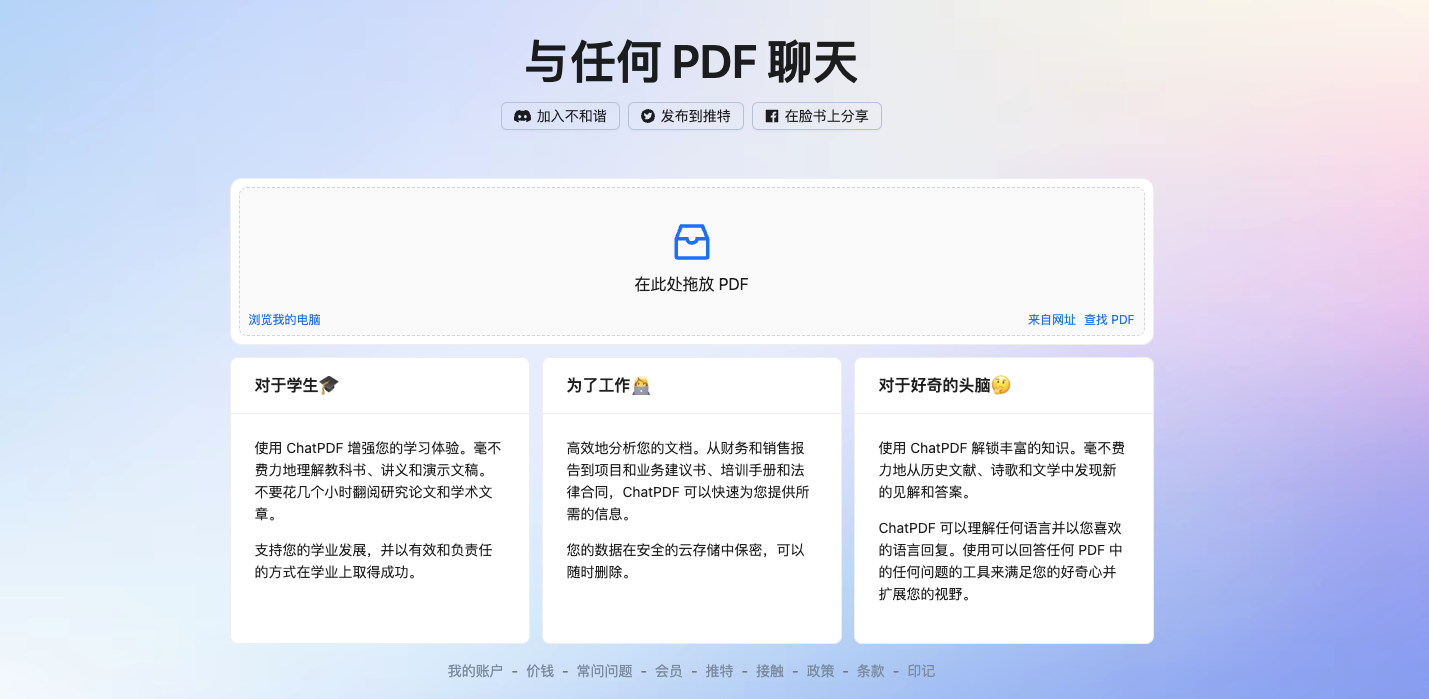Open 推特 footer link

pyautogui.click(x=719, y=671)
